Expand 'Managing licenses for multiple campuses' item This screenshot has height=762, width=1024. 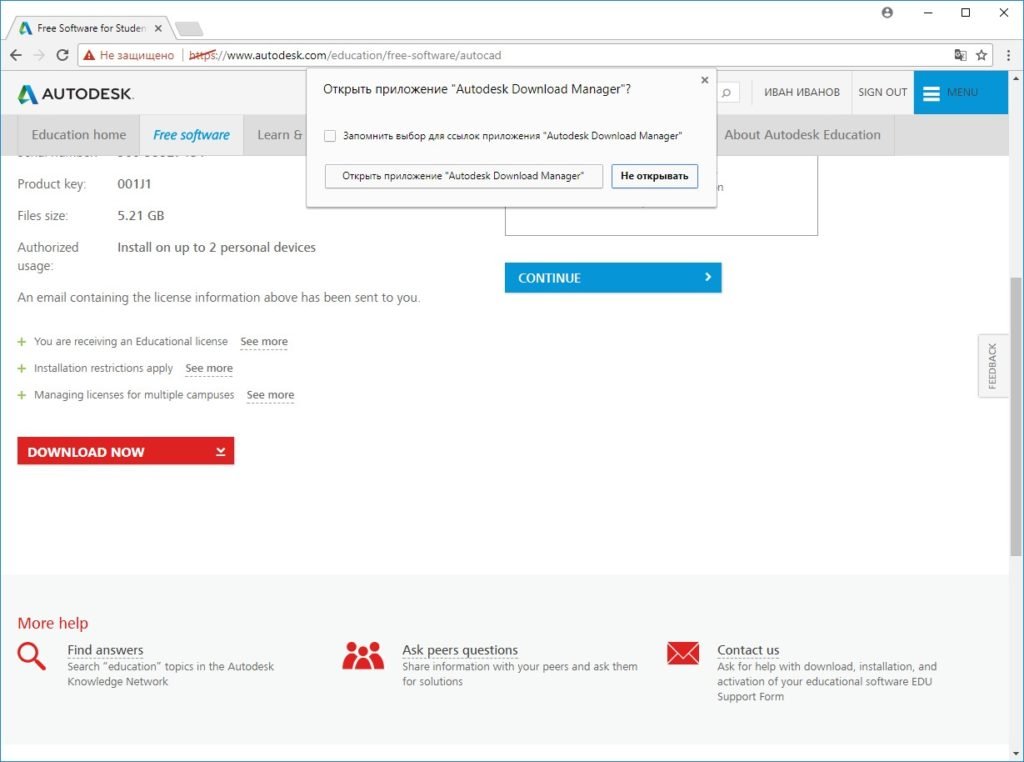pos(22,395)
